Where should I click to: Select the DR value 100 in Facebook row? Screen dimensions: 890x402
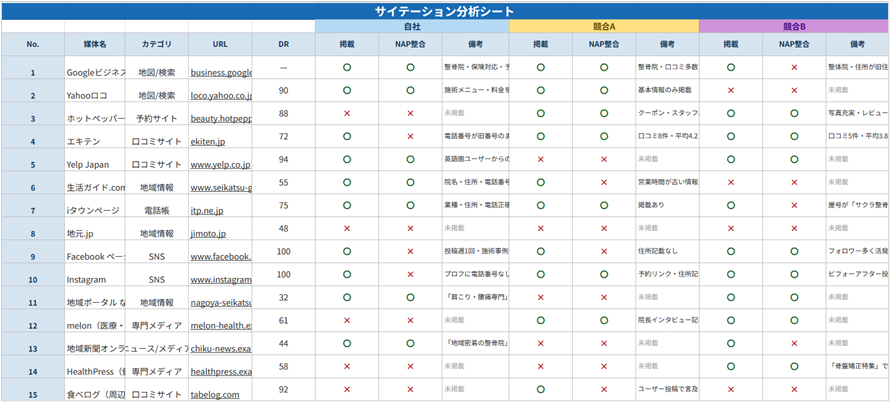[x=284, y=252]
